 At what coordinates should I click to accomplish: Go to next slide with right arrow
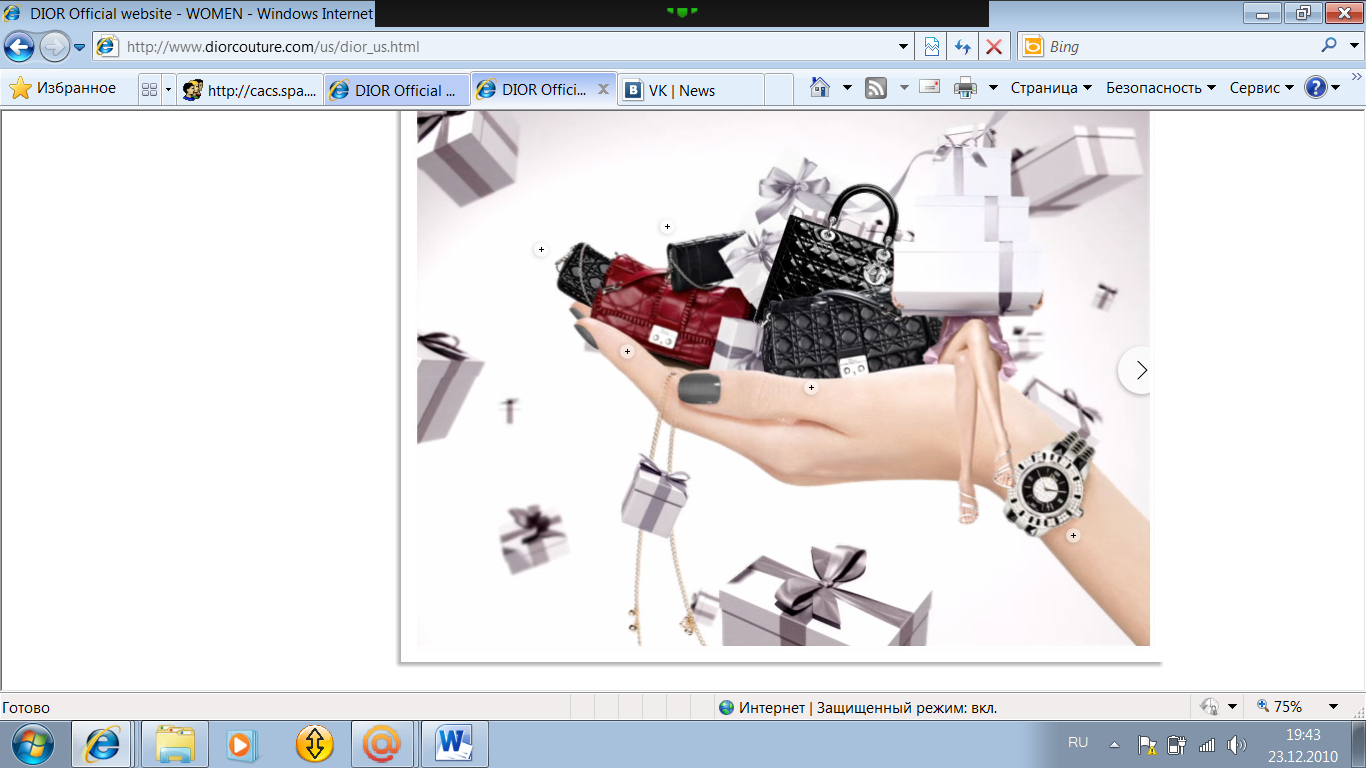[1139, 370]
